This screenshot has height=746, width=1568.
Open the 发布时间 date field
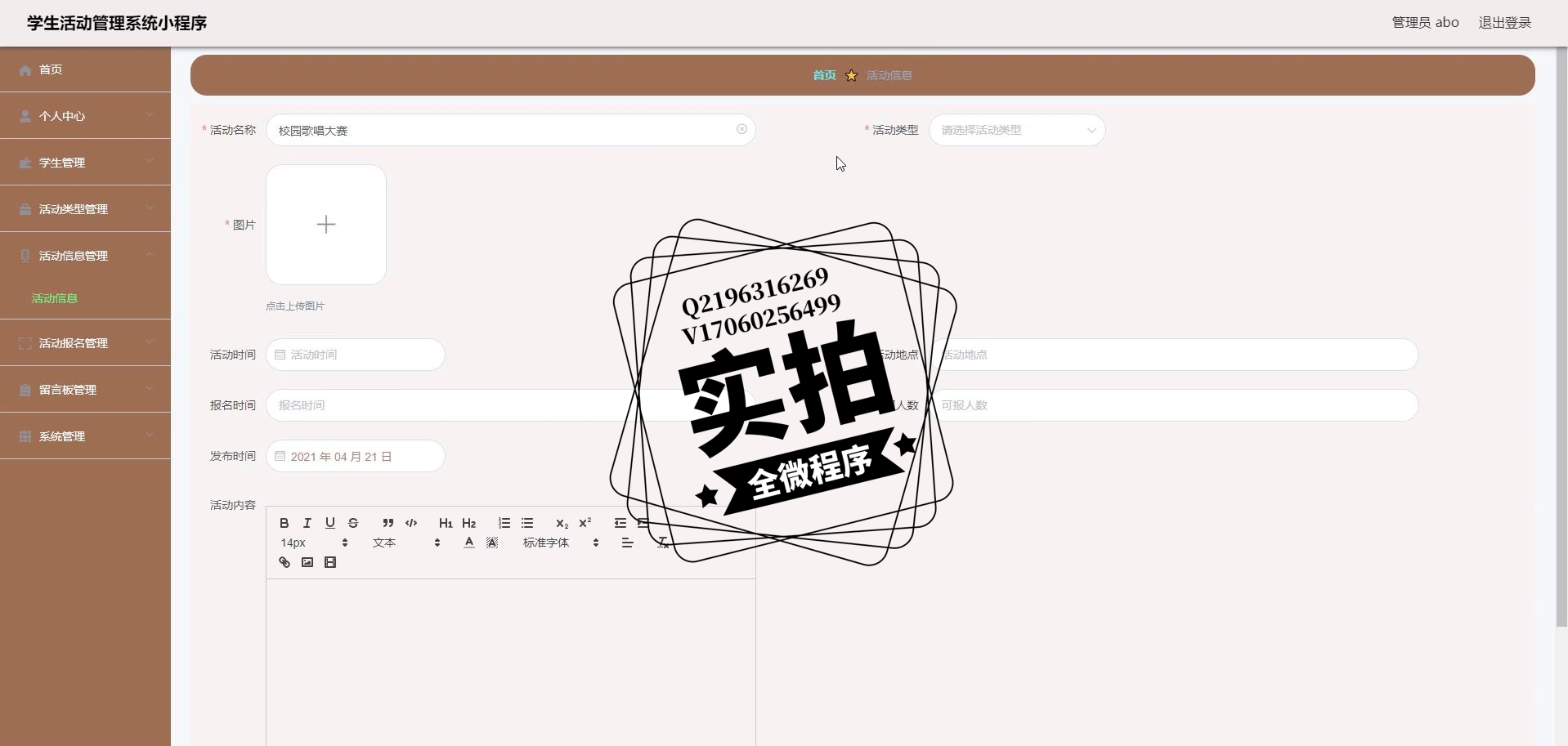tap(356, 456)
